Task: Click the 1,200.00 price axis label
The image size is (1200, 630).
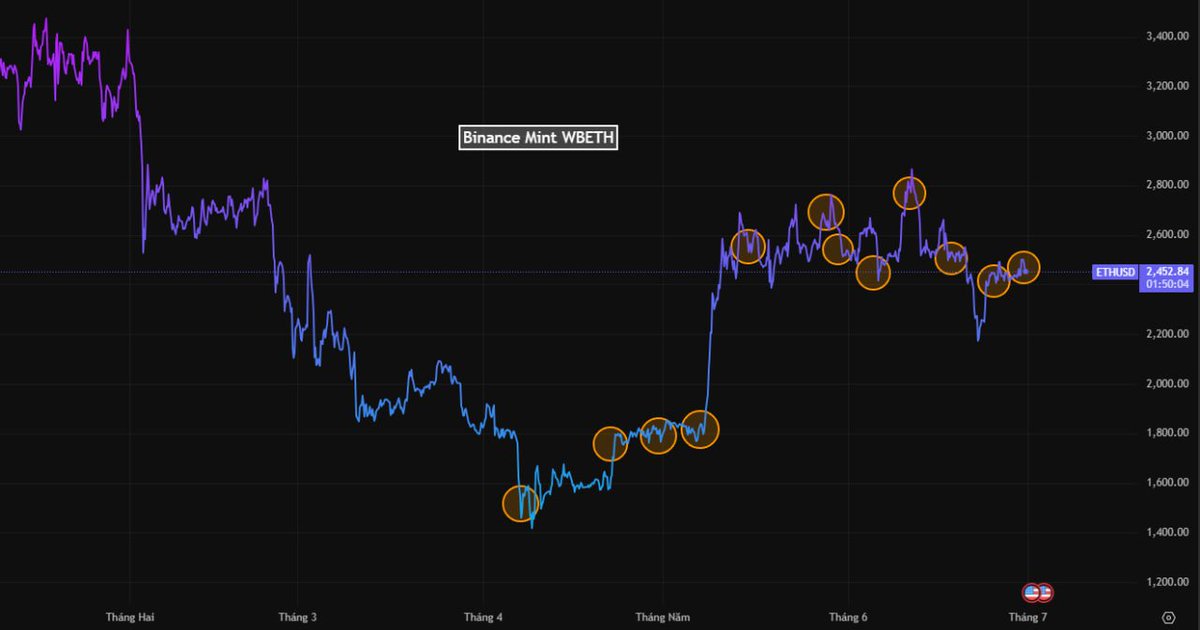Action: coord(1166,582)
